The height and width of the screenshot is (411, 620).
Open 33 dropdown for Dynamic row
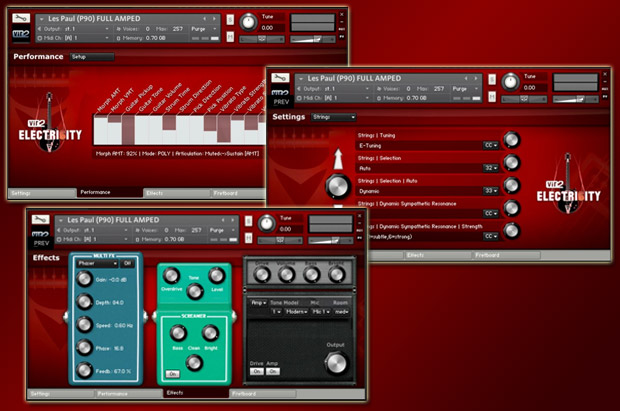tap(491, 191)
